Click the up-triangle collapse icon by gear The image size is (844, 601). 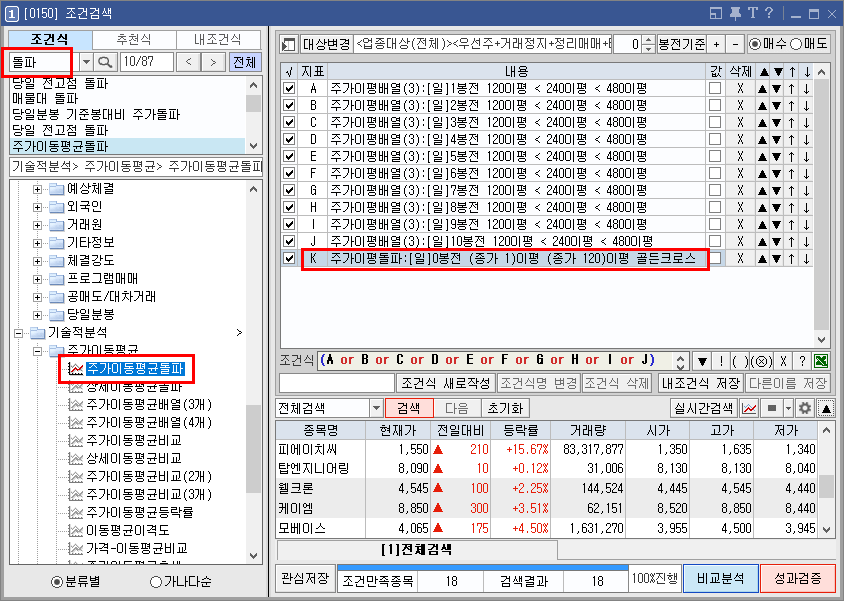(x=826, y=408)
